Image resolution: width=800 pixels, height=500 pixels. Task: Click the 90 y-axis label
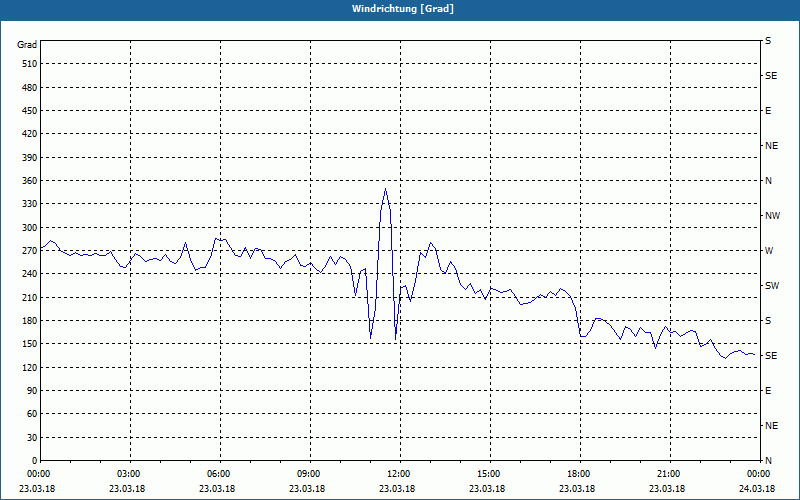[32, 391]
